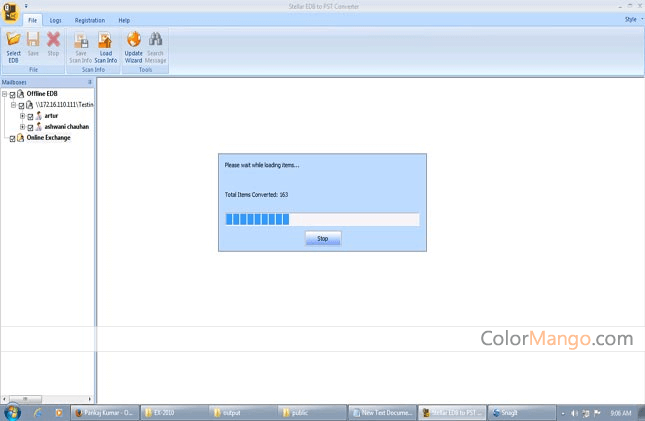
Task: Click the Mailboxes panel horizontal scrollbar thumb
Action: click(x=25, y=399)
